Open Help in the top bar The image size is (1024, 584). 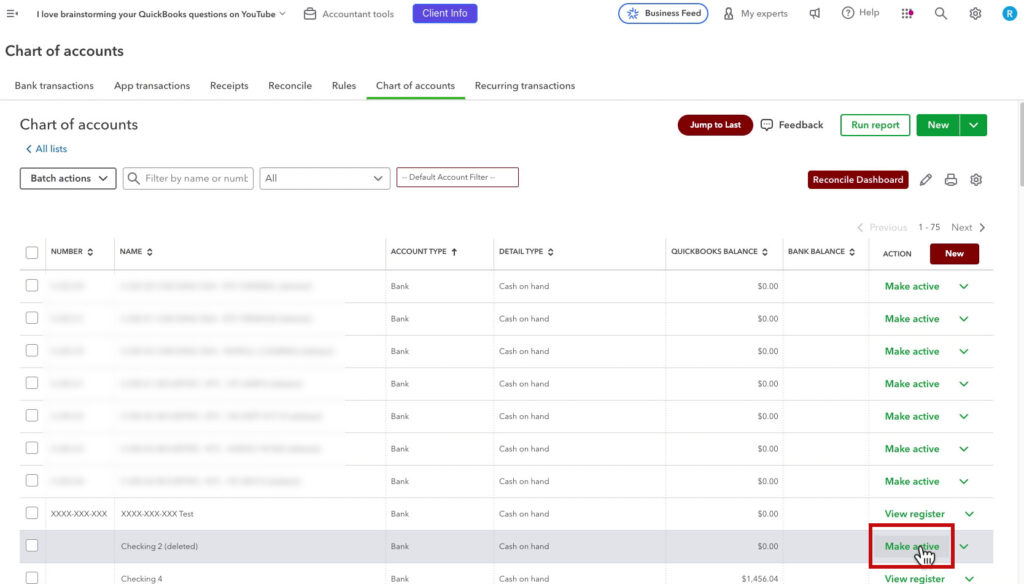click(x=859, y=13)
